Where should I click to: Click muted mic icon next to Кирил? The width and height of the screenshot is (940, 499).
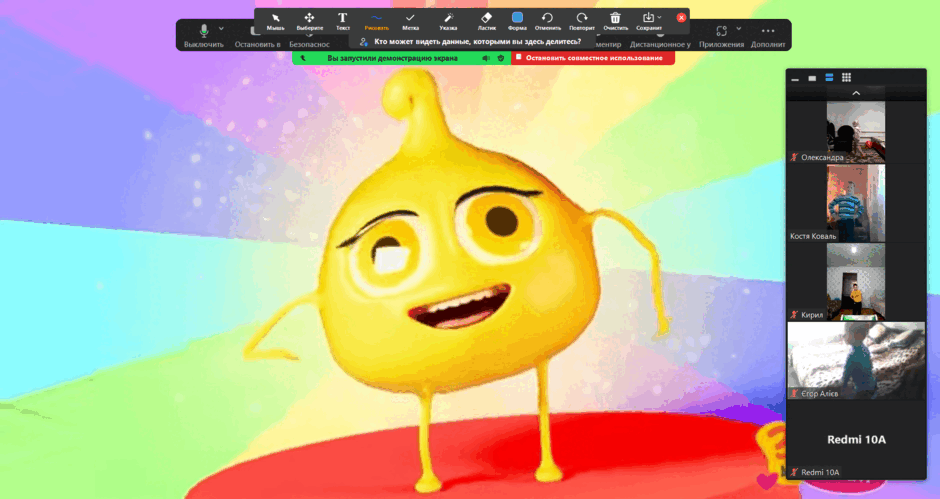(794, 315)
